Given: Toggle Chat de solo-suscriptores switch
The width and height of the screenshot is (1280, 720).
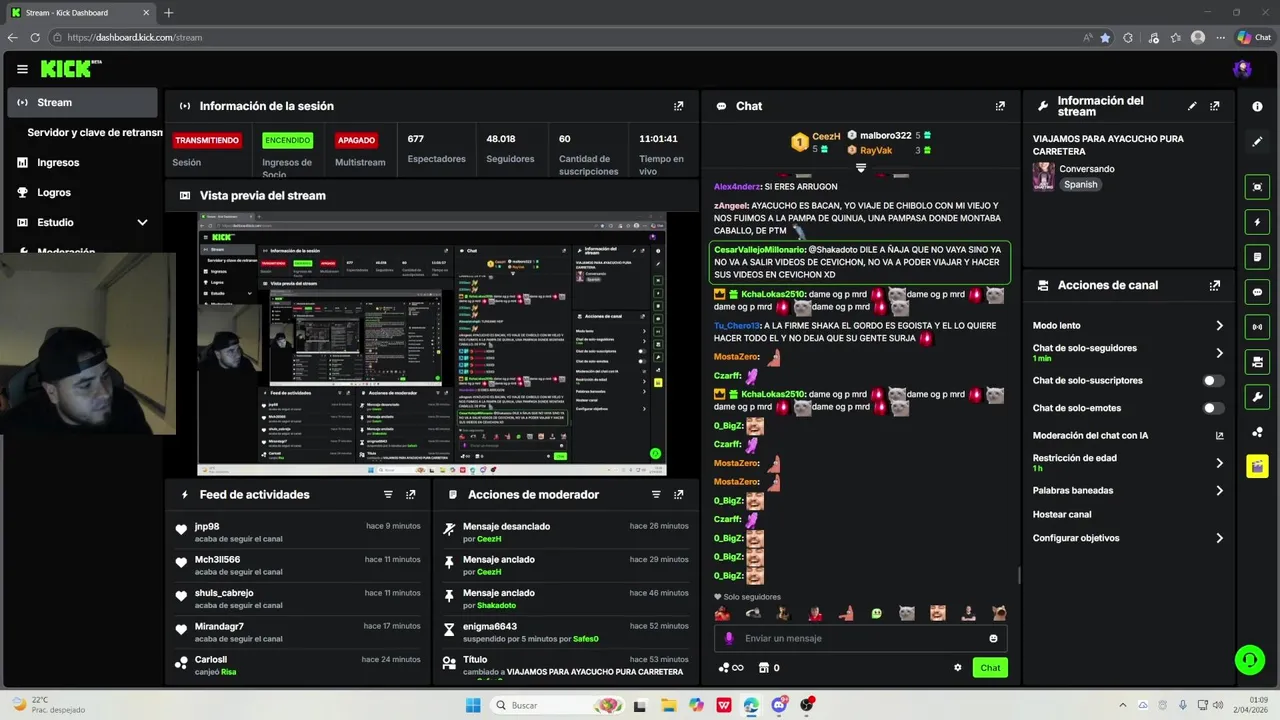Looking at the screenshot, I should tap(1213, 381).
